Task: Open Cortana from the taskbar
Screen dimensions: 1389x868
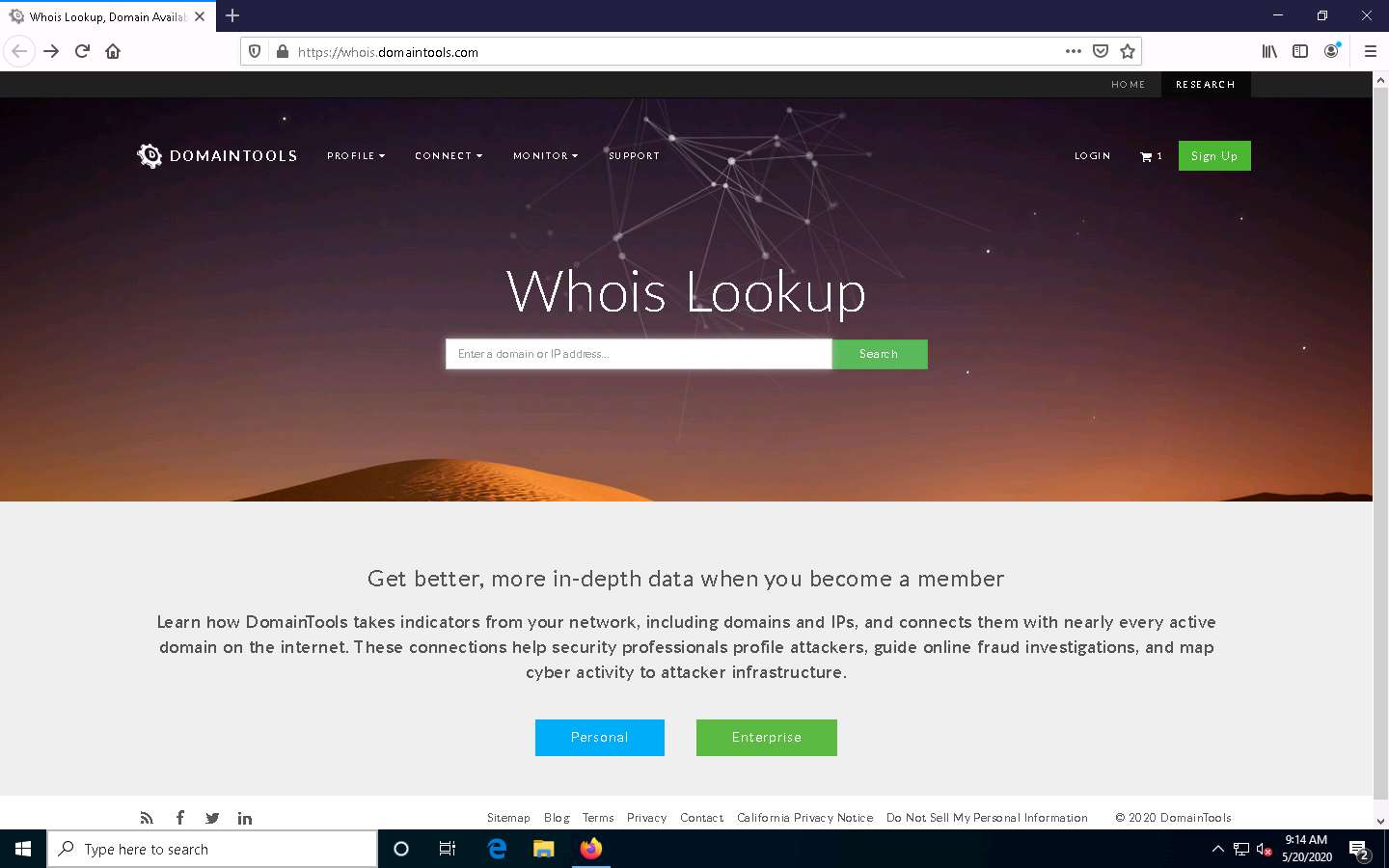Action: 401,849
